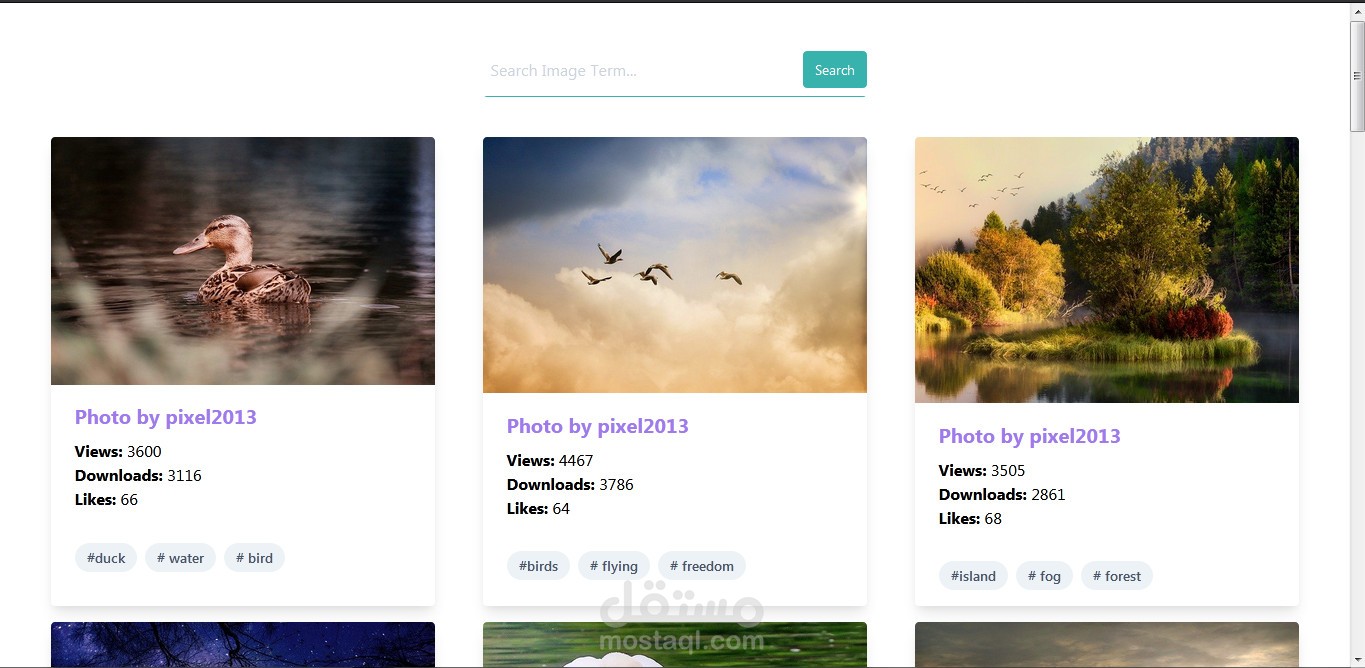Click the Likes 68 text
Viewport: 1365px width, 668px height.
point(970,519)
